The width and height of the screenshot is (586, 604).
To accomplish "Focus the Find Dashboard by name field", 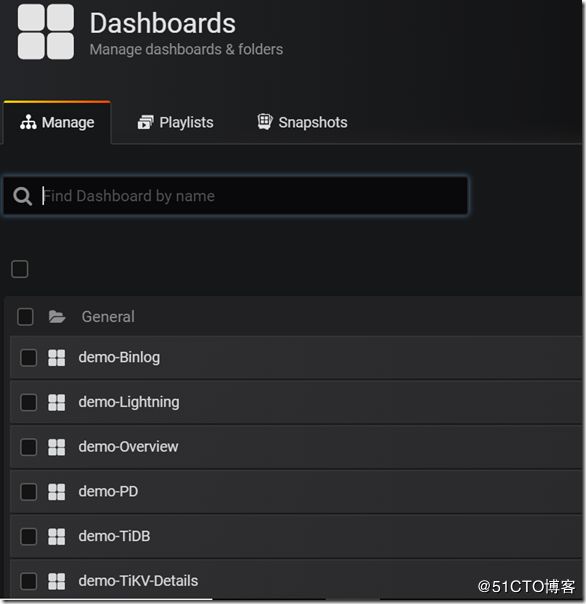I will click(x=236, y=196).
